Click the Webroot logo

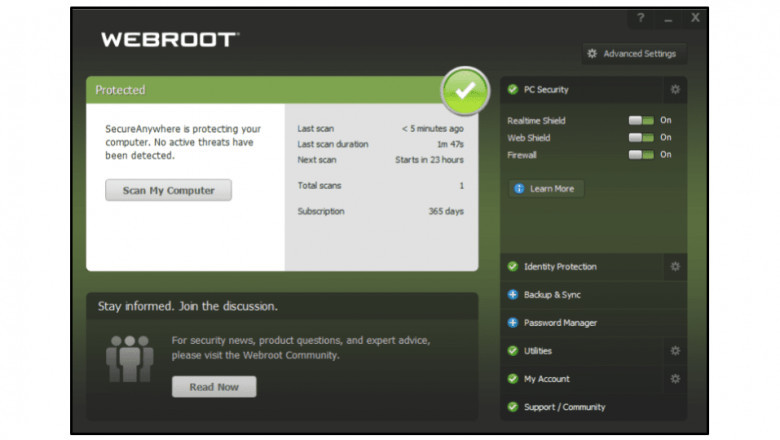pyautogui.click(x=168, y=40)
